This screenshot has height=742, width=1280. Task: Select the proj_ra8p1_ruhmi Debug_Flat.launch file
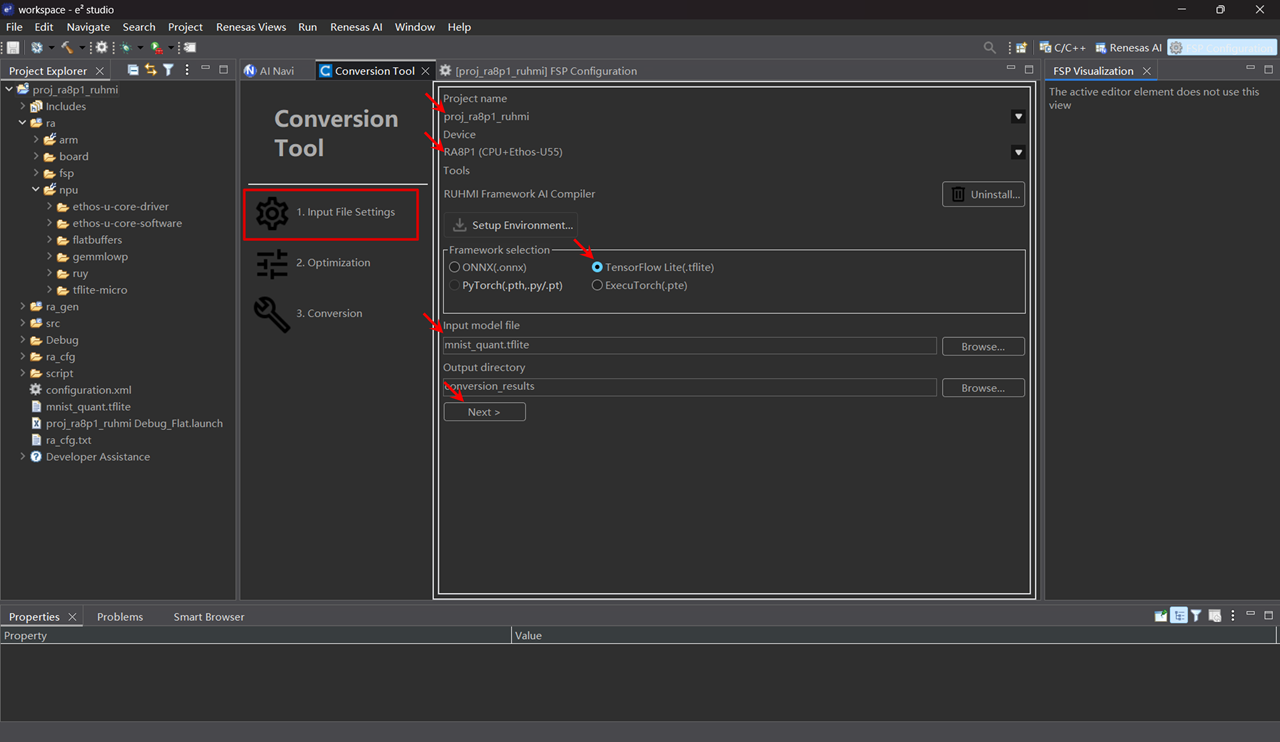click(134, 423)
